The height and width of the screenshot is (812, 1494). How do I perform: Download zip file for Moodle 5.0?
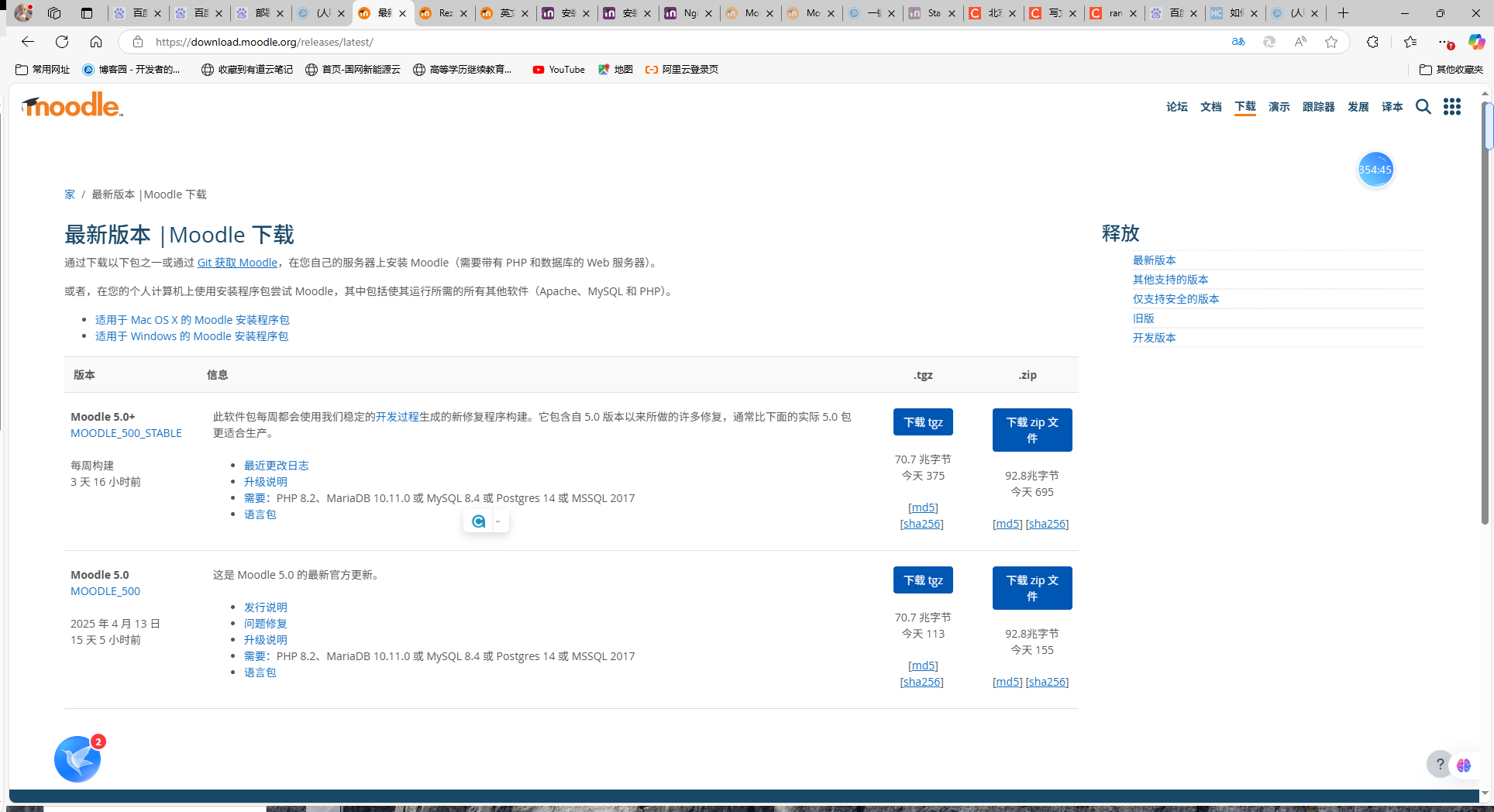click(x=1032, y=588)
